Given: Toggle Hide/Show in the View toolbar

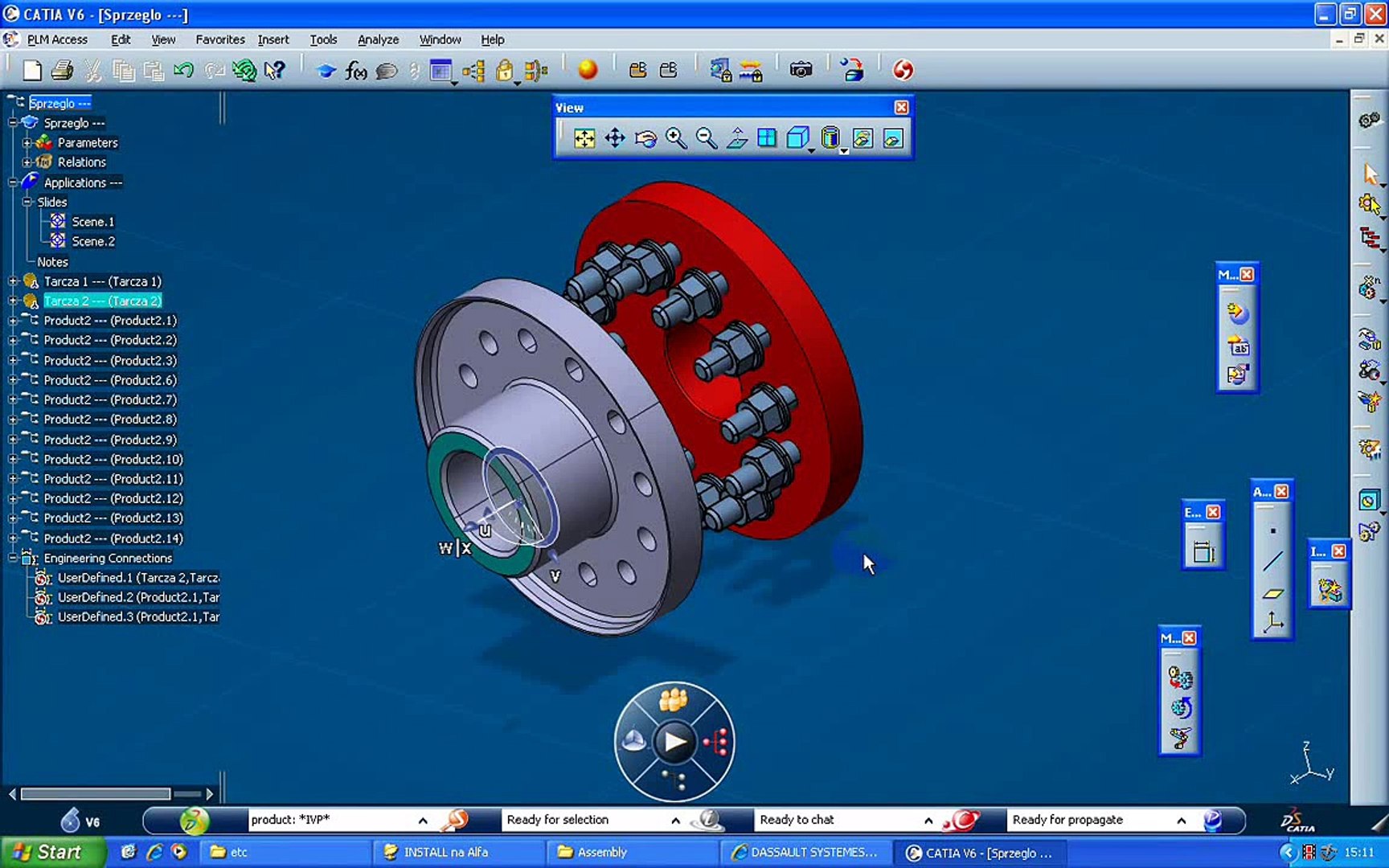Looking at the screenshot, I should coord(862,138).
